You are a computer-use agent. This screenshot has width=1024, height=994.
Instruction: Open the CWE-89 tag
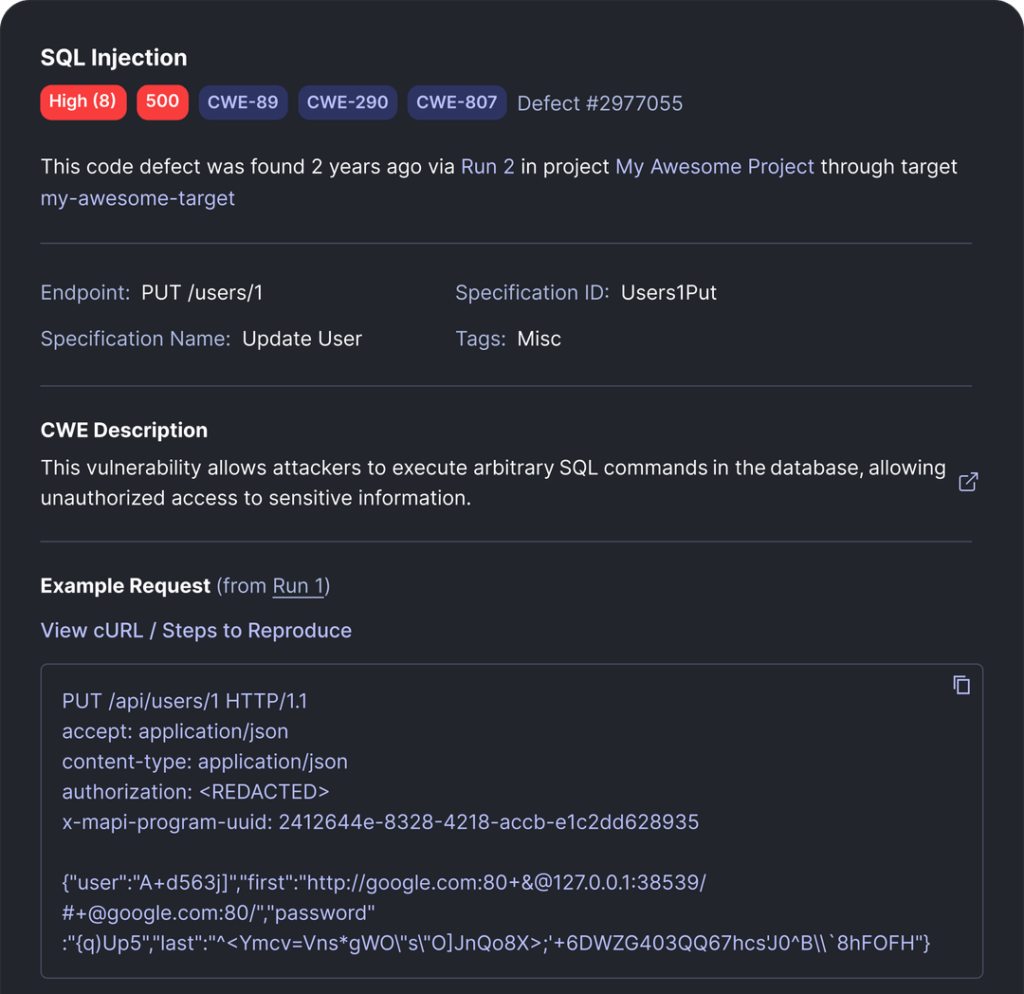pyautogui.click(x=243, y=103)
